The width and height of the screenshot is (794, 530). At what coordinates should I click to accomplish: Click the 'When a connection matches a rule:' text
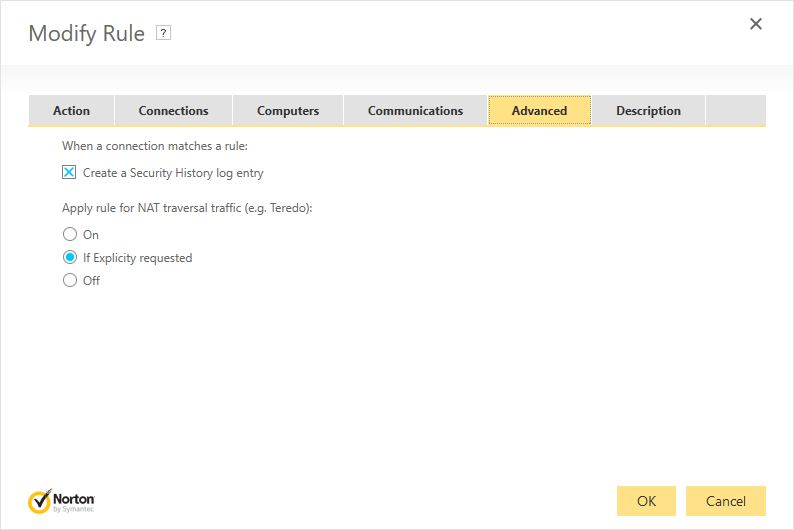coord(155,146)
